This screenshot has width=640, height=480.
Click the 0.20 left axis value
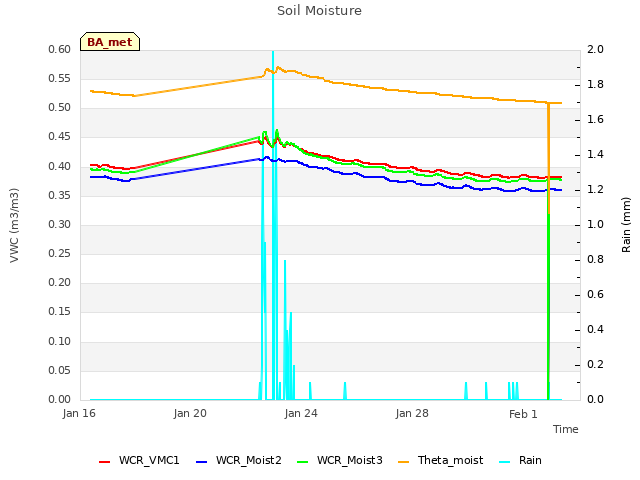(60, 282)
